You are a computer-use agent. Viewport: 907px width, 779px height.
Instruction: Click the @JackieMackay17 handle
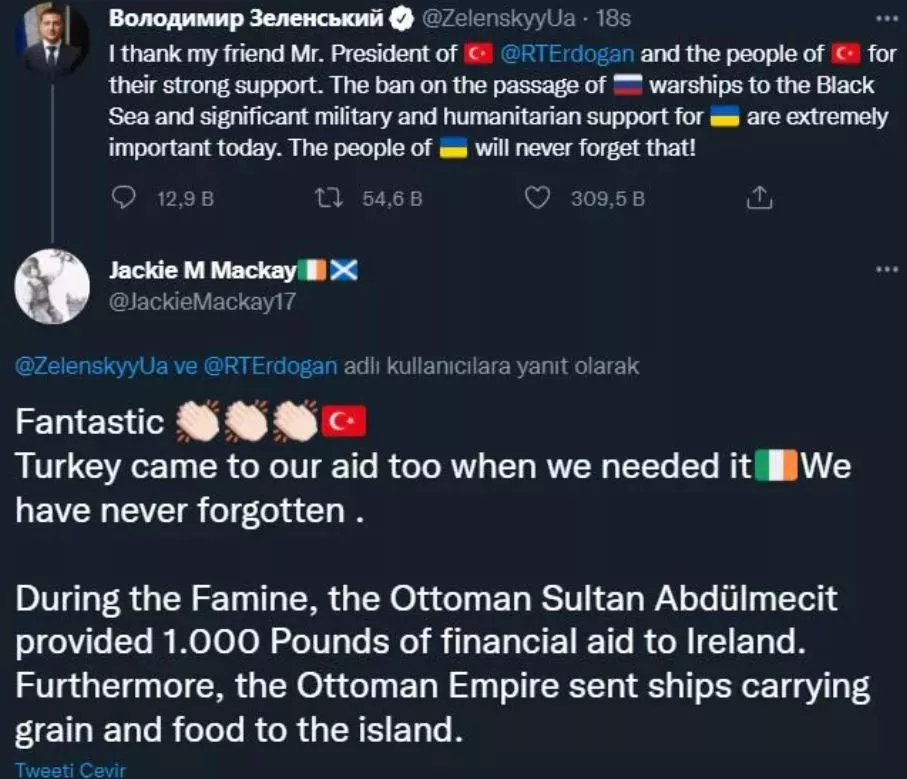tap(201, 300)
